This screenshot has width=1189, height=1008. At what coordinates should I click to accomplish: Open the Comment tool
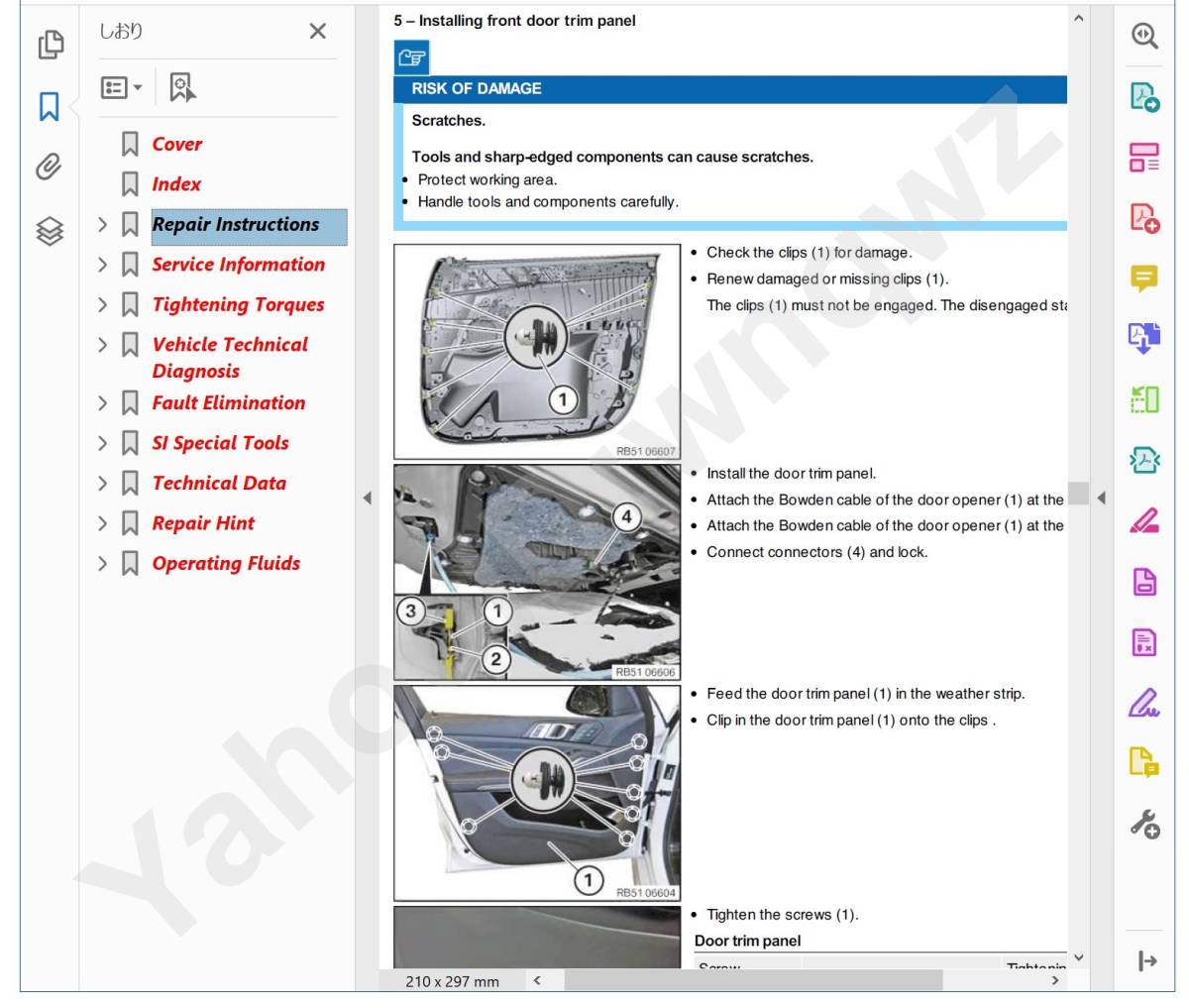coord(1144,279)
